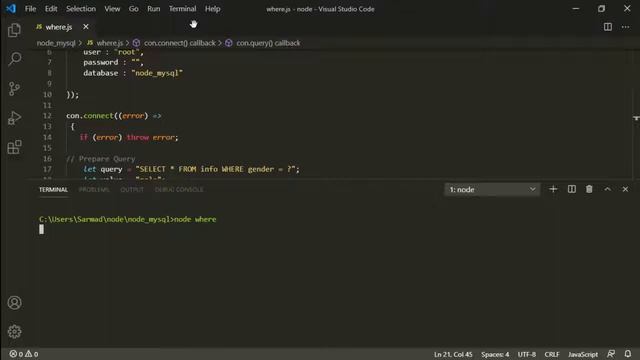Open the Run menu
This screenshot has width=640, height=360.
pos(153,9)
